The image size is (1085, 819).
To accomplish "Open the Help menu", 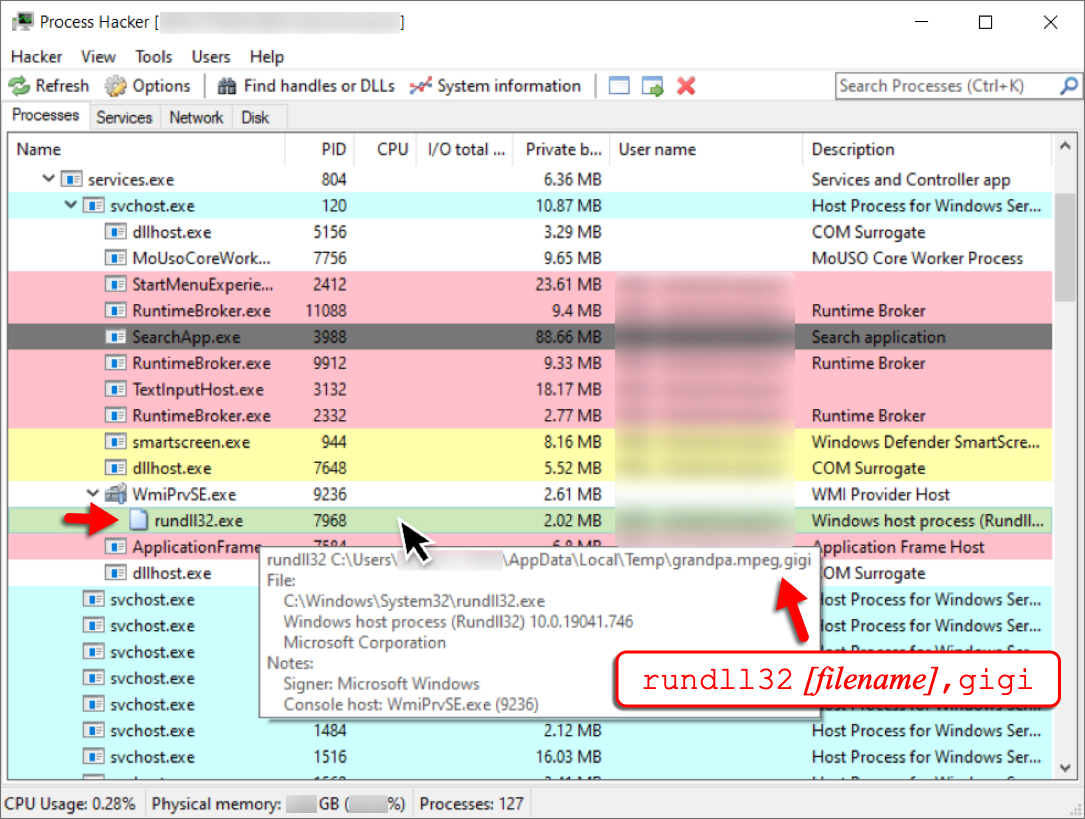I will click(x=266, y=57).
